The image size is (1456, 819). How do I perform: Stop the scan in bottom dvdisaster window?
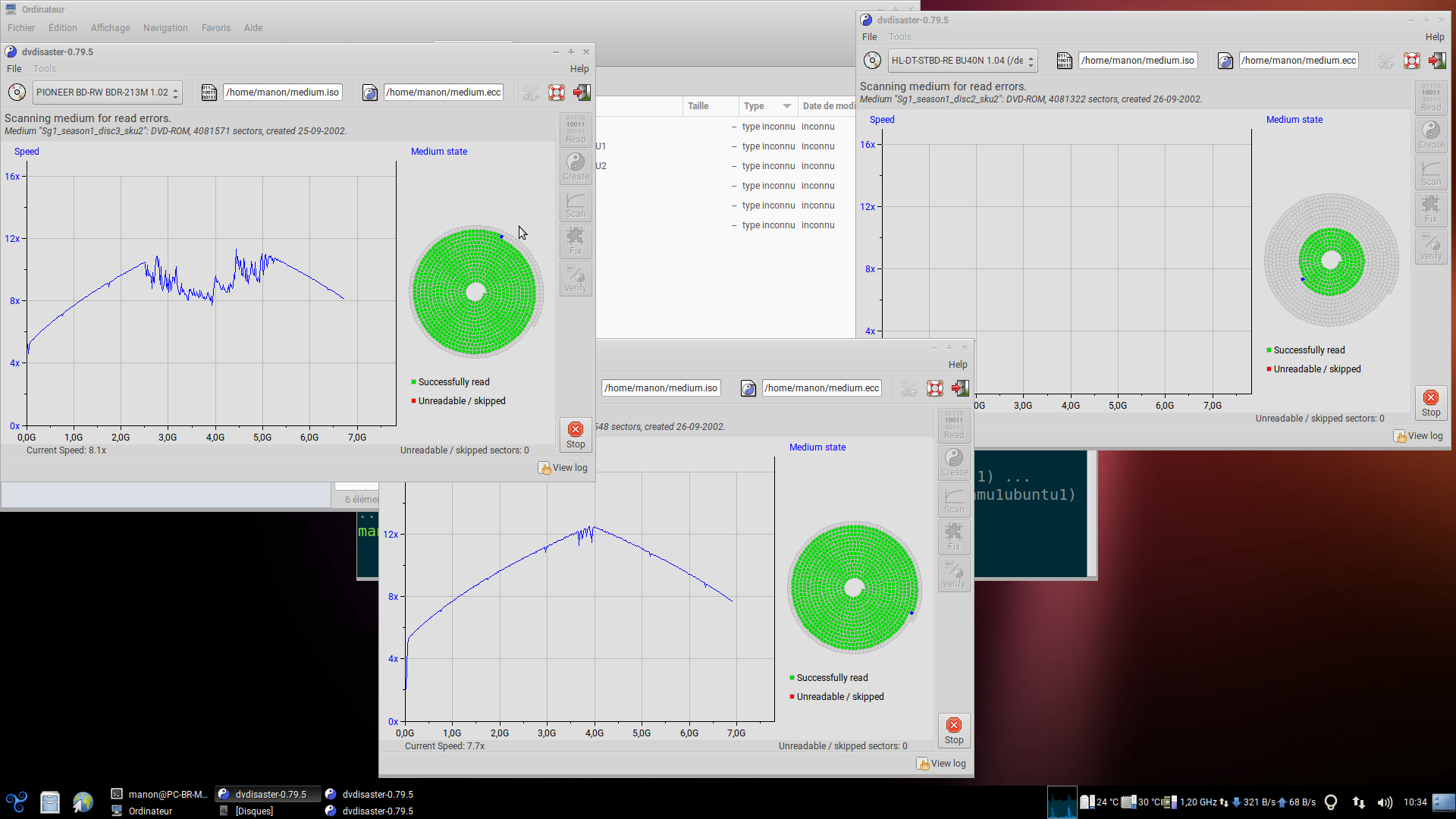coord(954,730)
